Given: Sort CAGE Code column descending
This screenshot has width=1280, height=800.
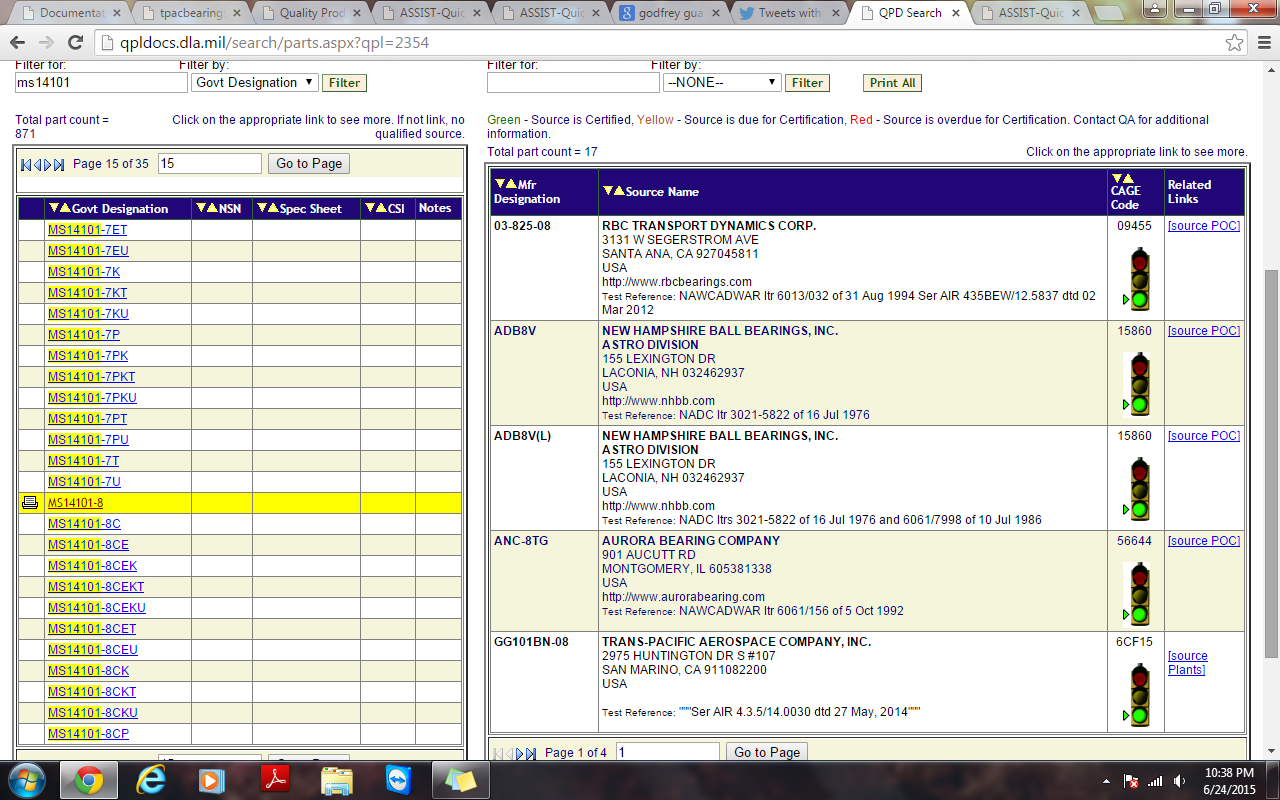Looking at the screenshot, I should [1117, 178].
